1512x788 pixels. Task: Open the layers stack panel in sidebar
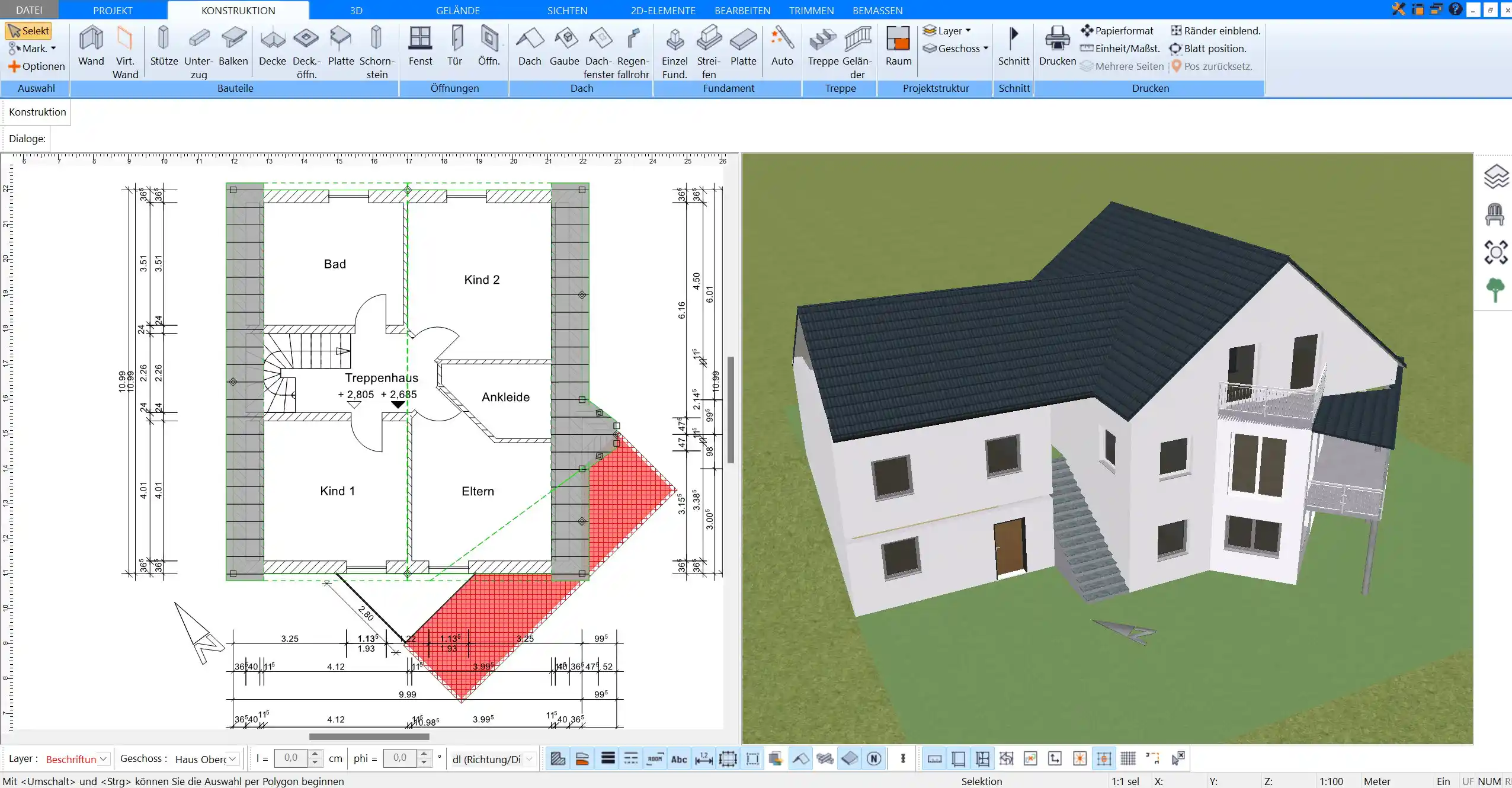1495,177
